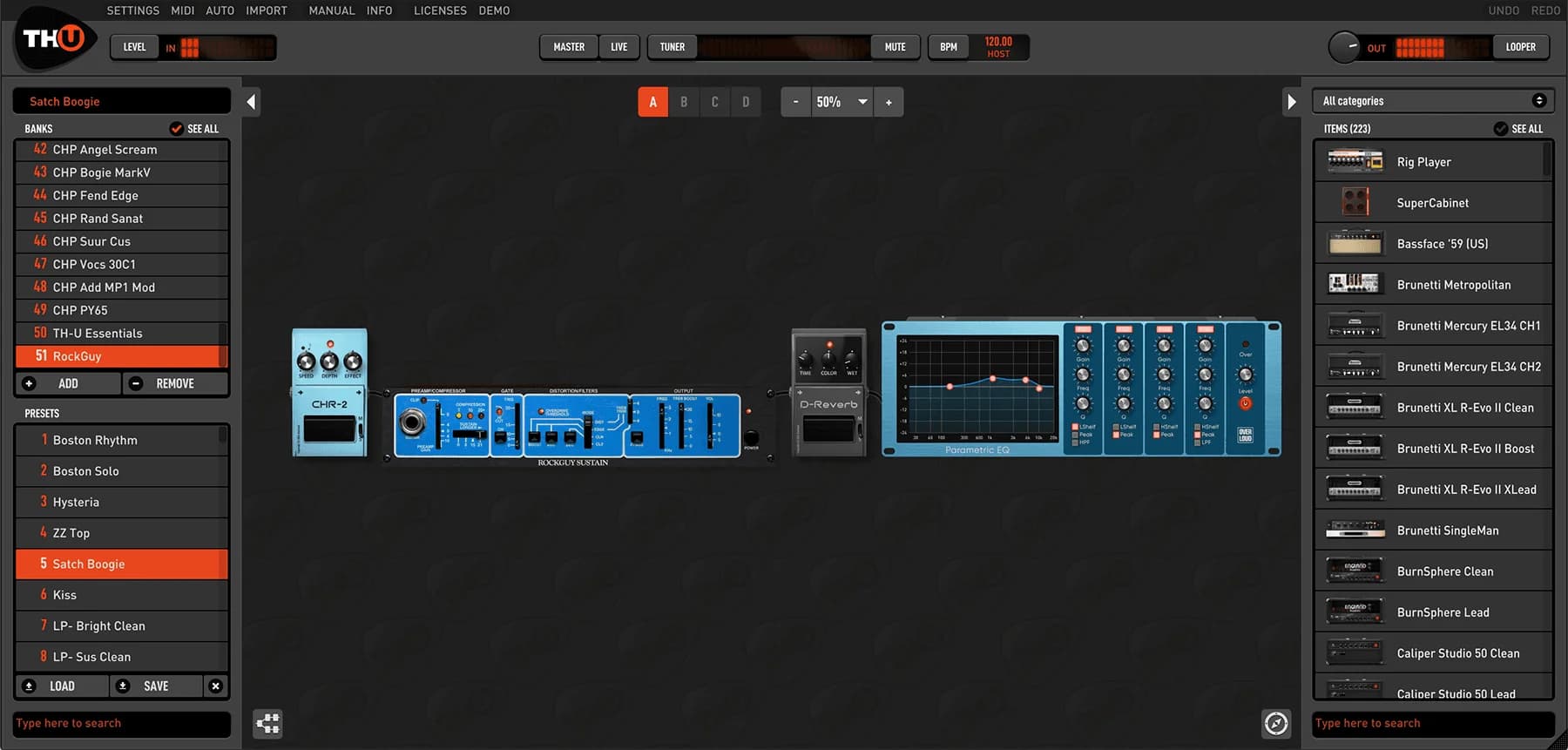Viewport: 1568px width, 750px height.
Task: Click the plus icon on ADD bank
Action: click(29, 383)
